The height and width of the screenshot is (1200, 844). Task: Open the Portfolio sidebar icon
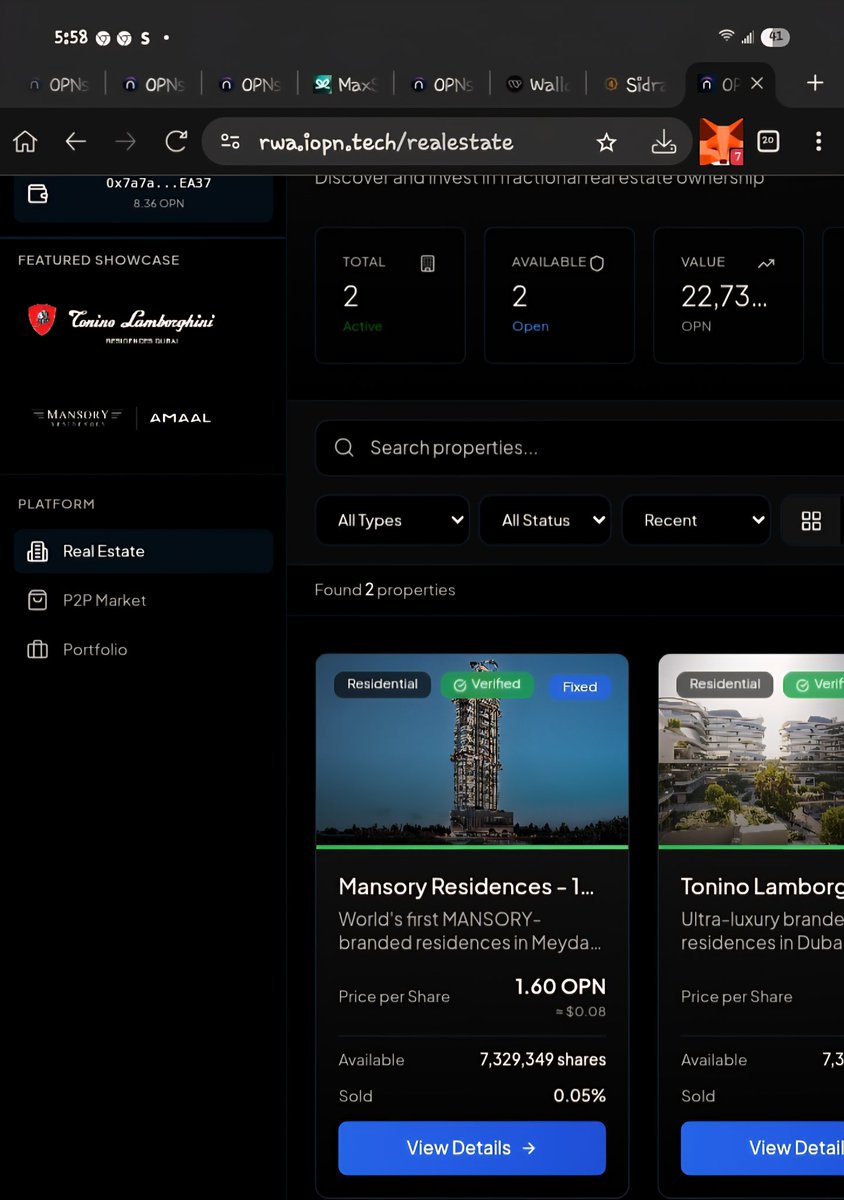(x=38, y=649)
